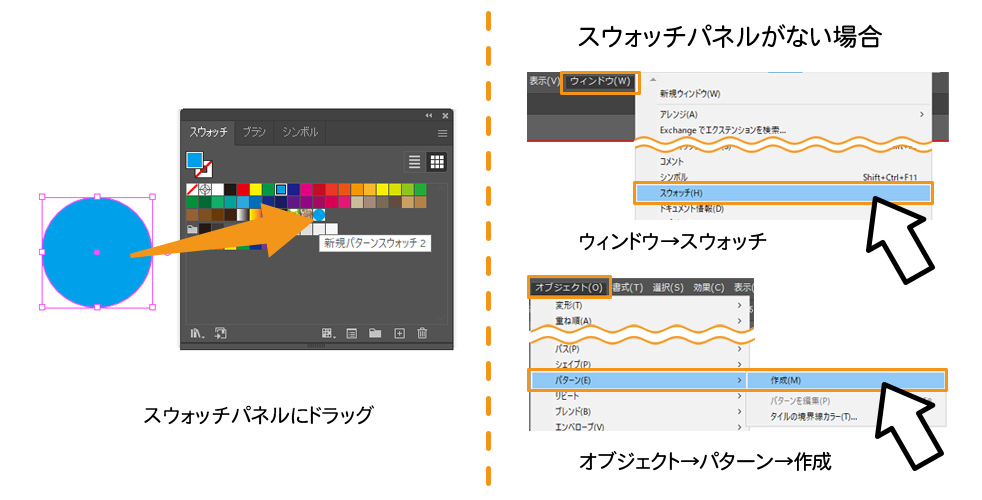Viewport: 982px width, 500px height.
Task: Switch swatches to list view
Action: tap(415, 162)
